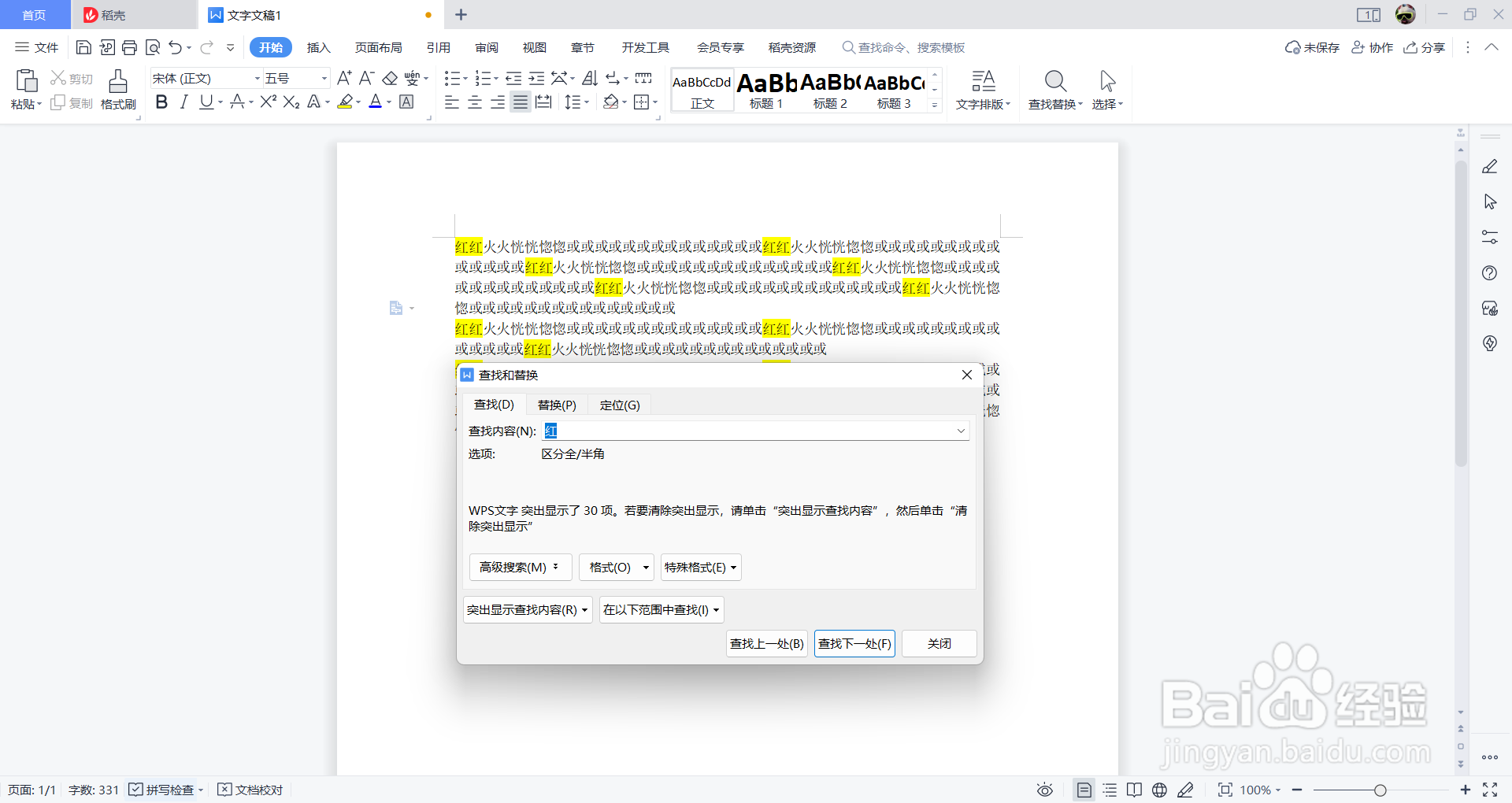Click the Character Border icon
The height and width of the screenshot is (803, 1512).
coord(406,102)
